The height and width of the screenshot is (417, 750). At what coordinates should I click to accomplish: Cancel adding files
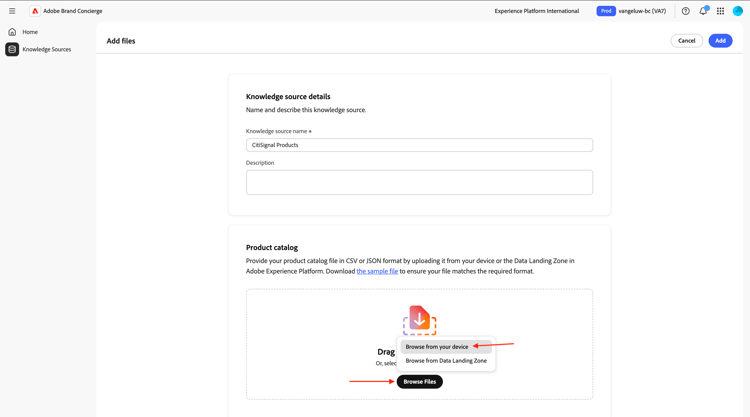(686, 41)
